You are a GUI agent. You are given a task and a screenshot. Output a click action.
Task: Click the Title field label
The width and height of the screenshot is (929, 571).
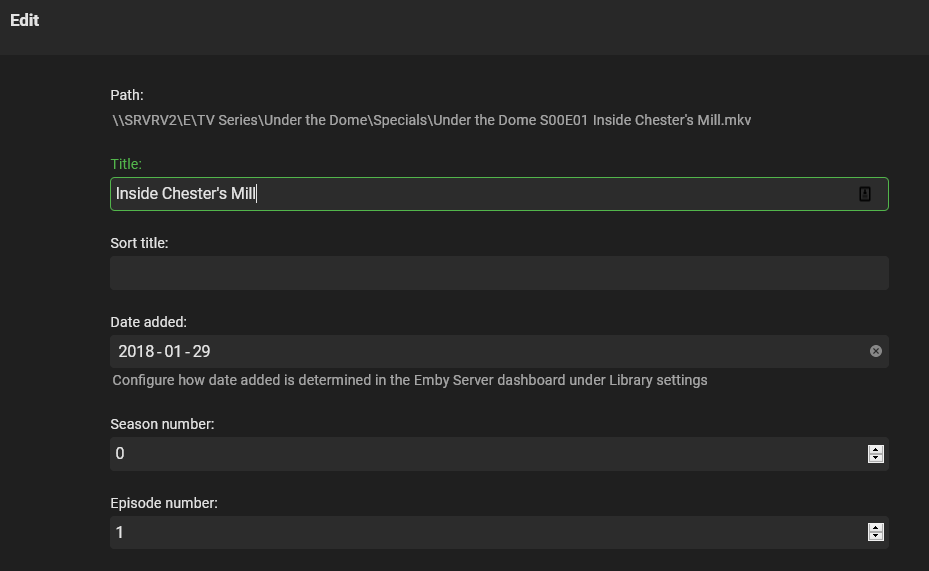(126, 164)
